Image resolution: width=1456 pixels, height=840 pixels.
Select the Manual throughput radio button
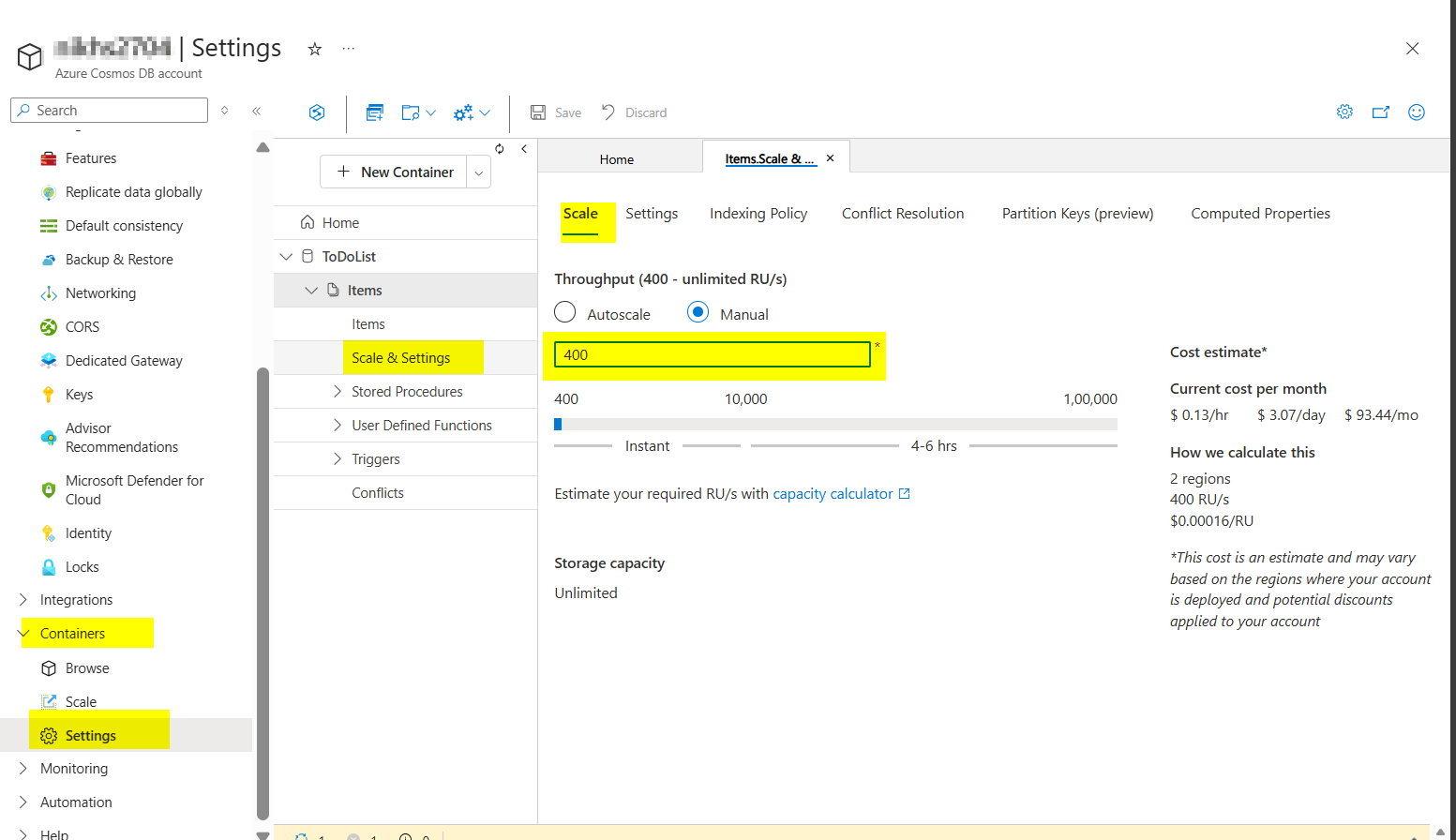pos(698,312)
